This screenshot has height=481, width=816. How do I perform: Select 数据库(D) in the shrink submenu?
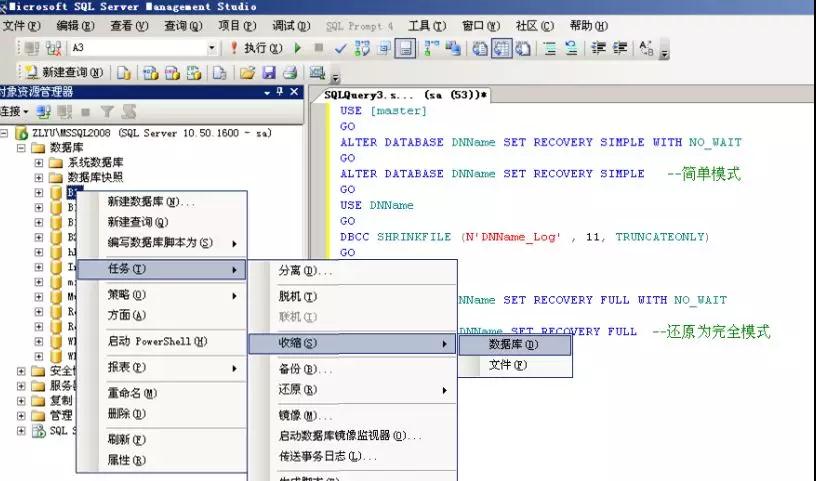click(x=514, y=343)
